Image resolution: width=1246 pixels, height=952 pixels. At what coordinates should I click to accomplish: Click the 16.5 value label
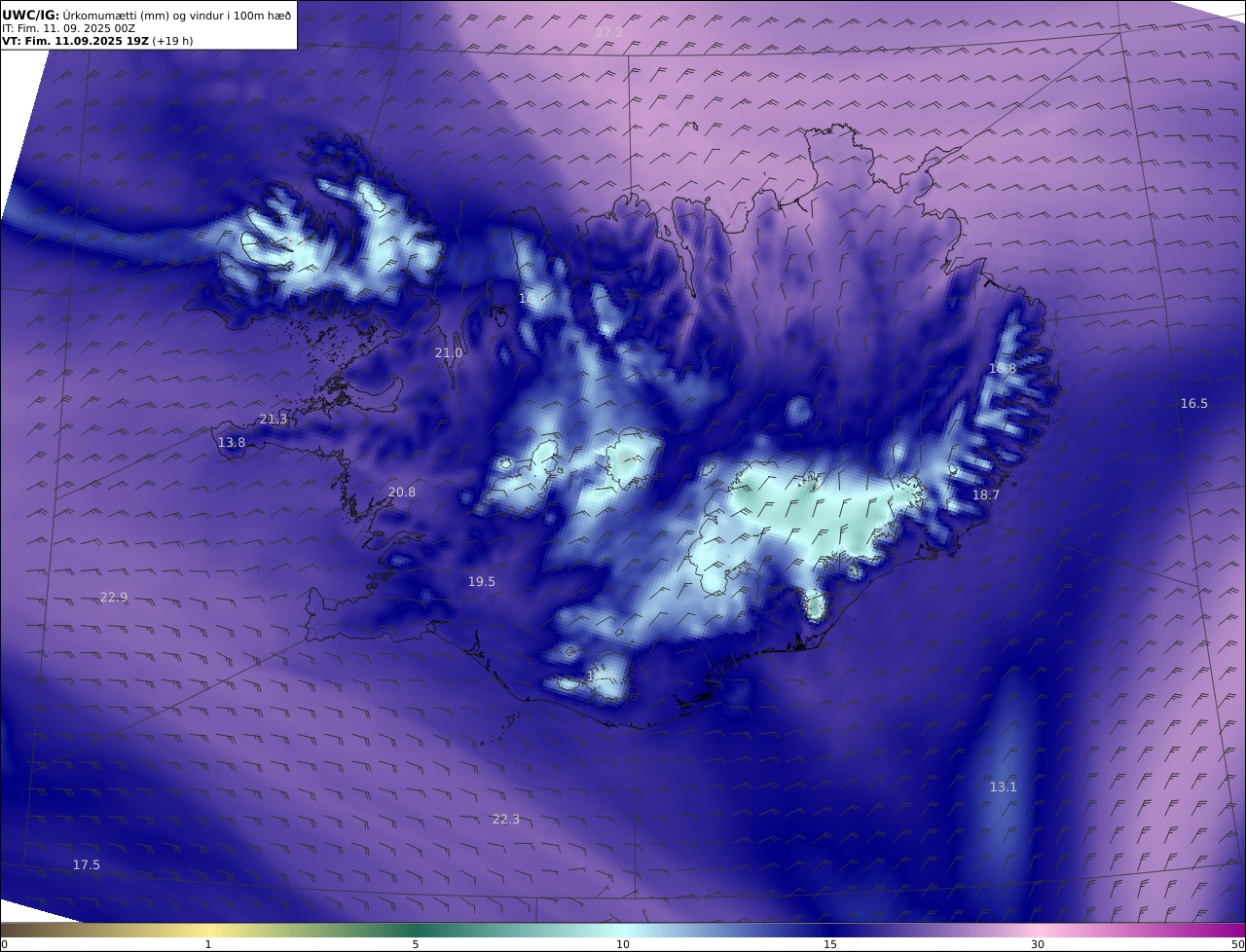(1194, 403)
